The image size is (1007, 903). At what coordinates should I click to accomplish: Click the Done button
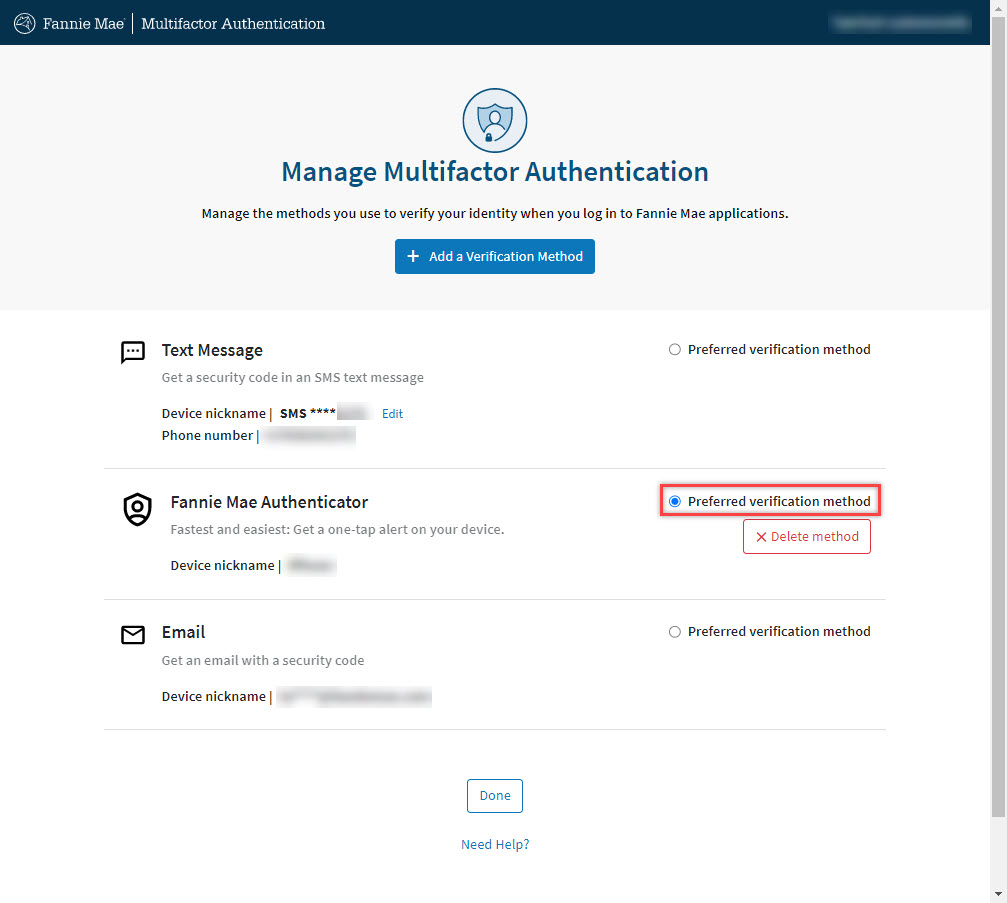(x=494, y=796)
